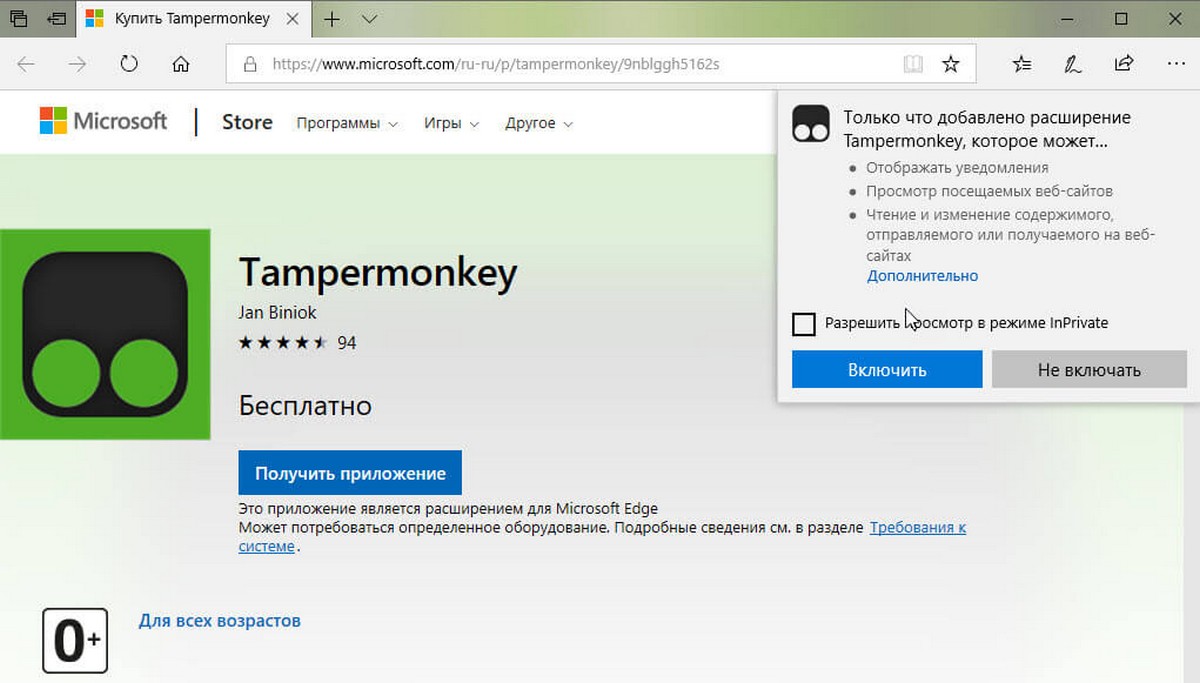Open the Store link
Viewport: 1200px width, 683px height.
(247, 122)
